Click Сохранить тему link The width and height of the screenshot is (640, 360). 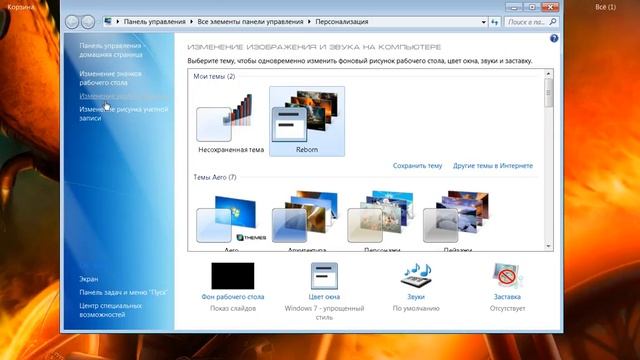tap(417, 166)
